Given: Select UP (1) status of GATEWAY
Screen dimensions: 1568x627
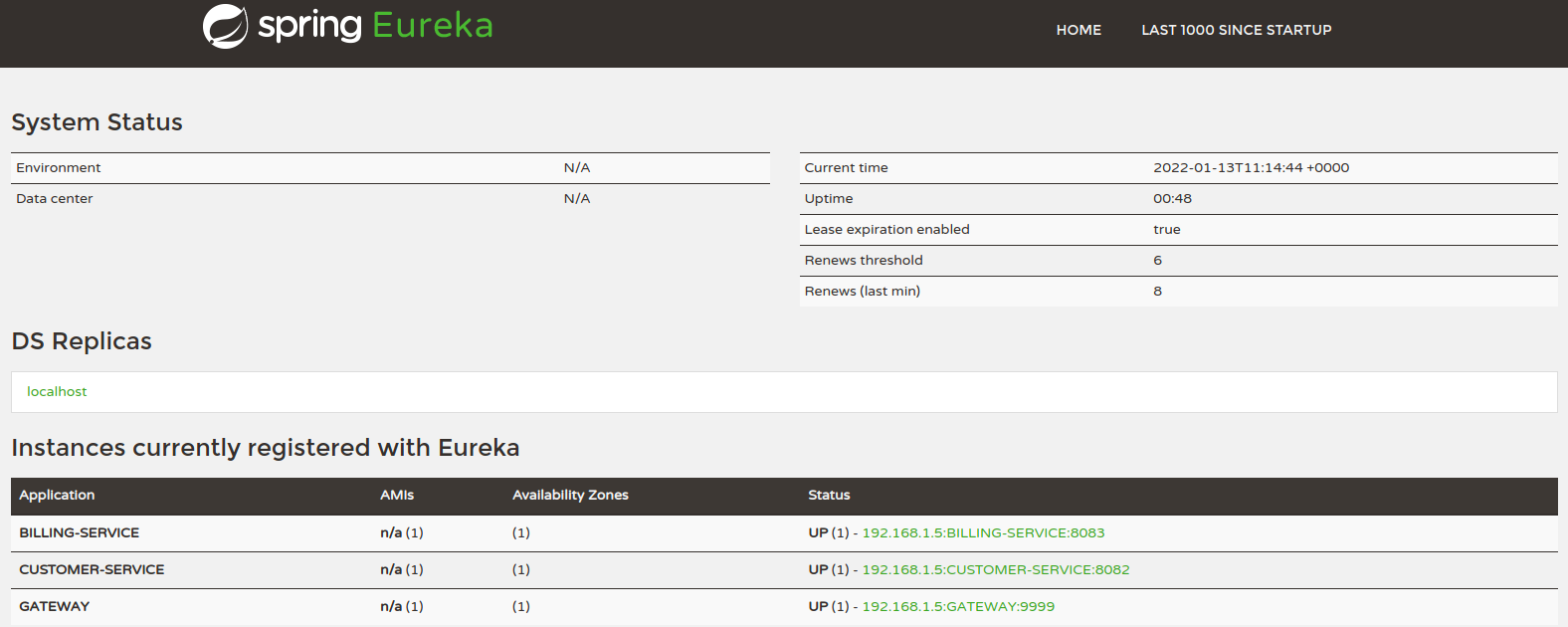Looking at the screenshot, I should 829,607.
